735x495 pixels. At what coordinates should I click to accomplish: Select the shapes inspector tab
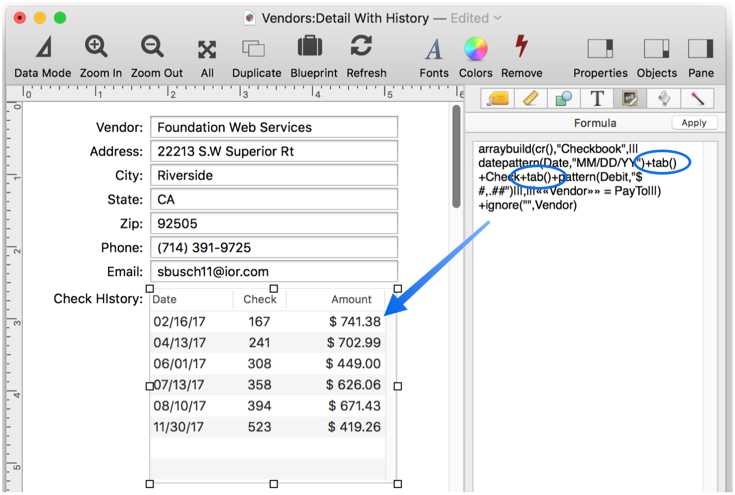coord(564,98)
